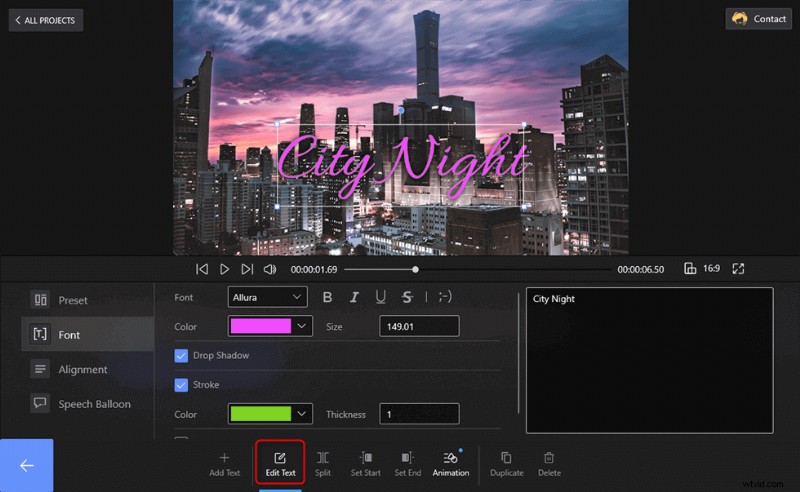Duplicate the selected text
Screen dimensions: 800x492
click(507, 464)
